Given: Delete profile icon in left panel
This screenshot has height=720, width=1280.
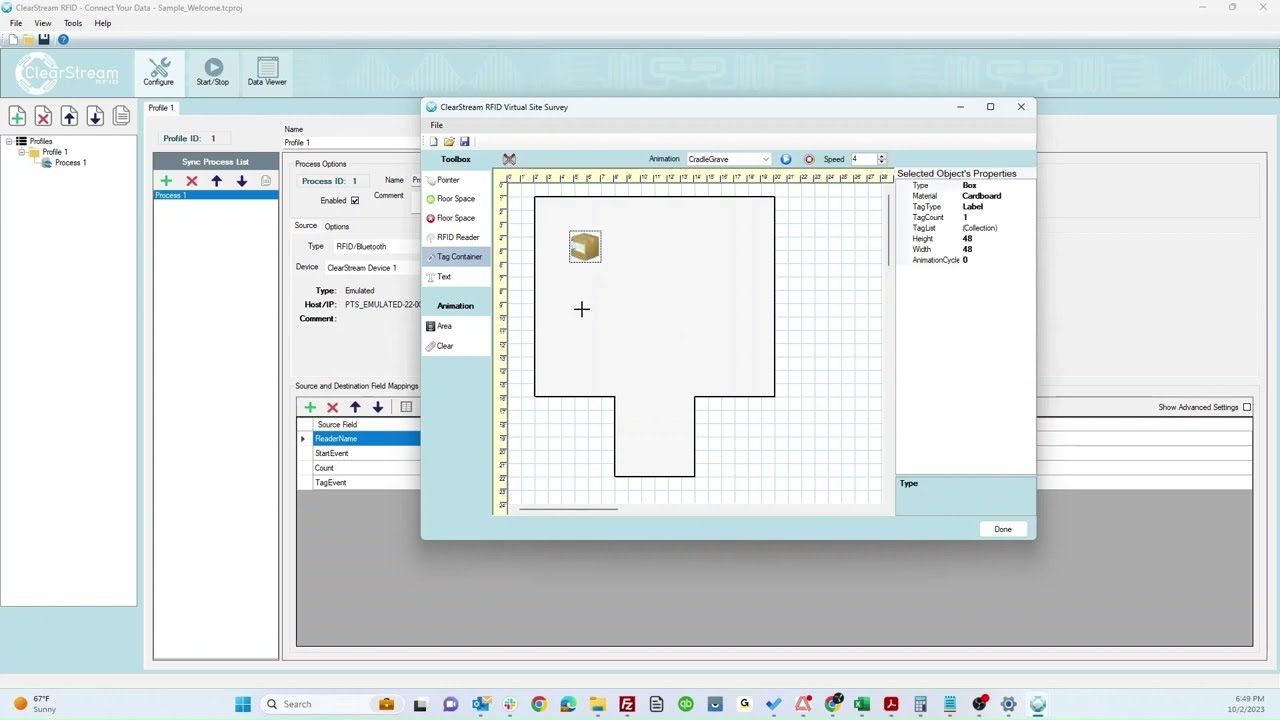Looking at the screenshot, I should [x=43, y=117].
